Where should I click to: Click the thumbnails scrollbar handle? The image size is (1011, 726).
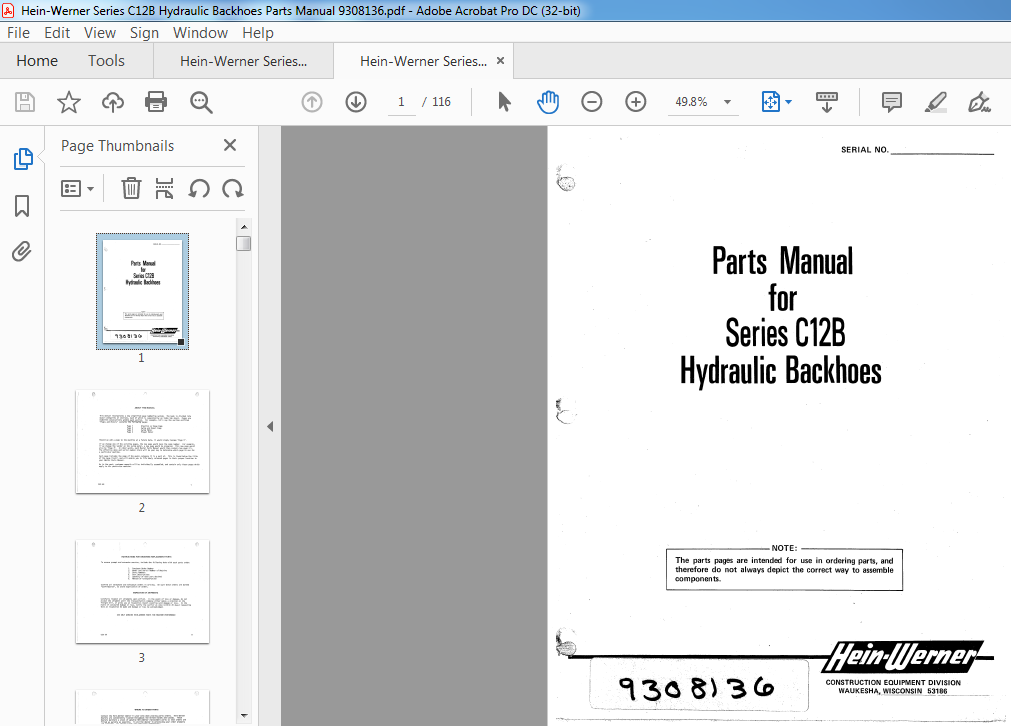pyautogui.click(x=244, y=243)
